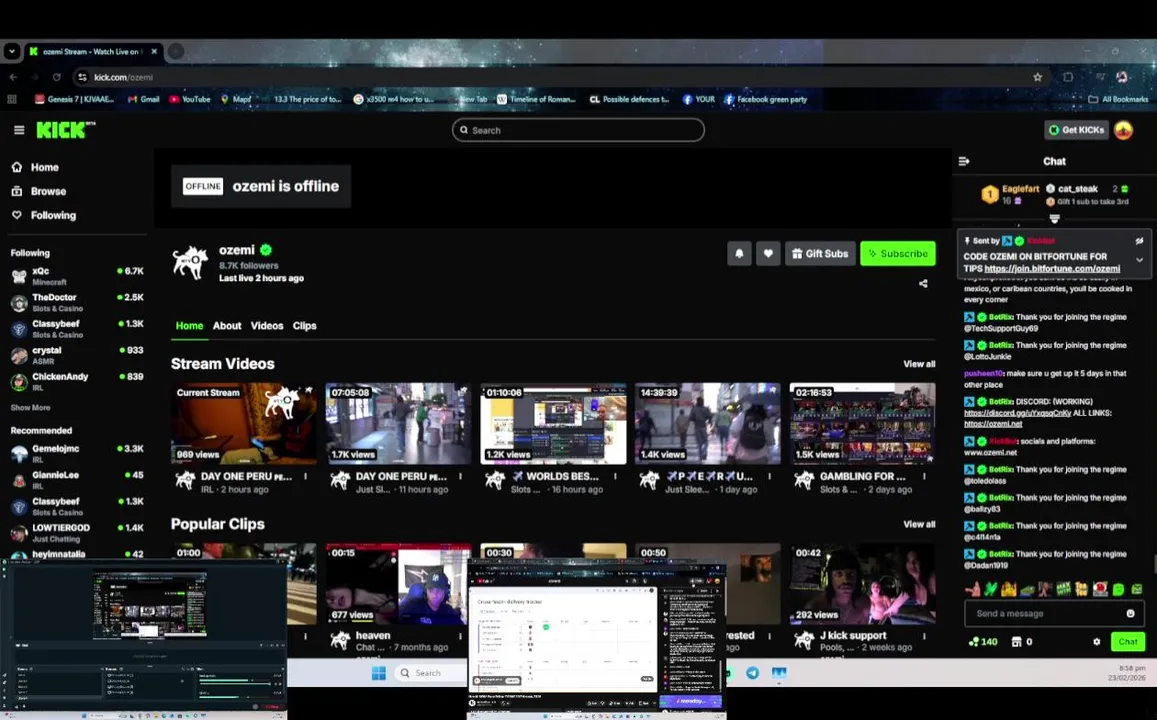Open options menu for WORLDS BES video
1157x720 pixels.
[x=615, y=477]
